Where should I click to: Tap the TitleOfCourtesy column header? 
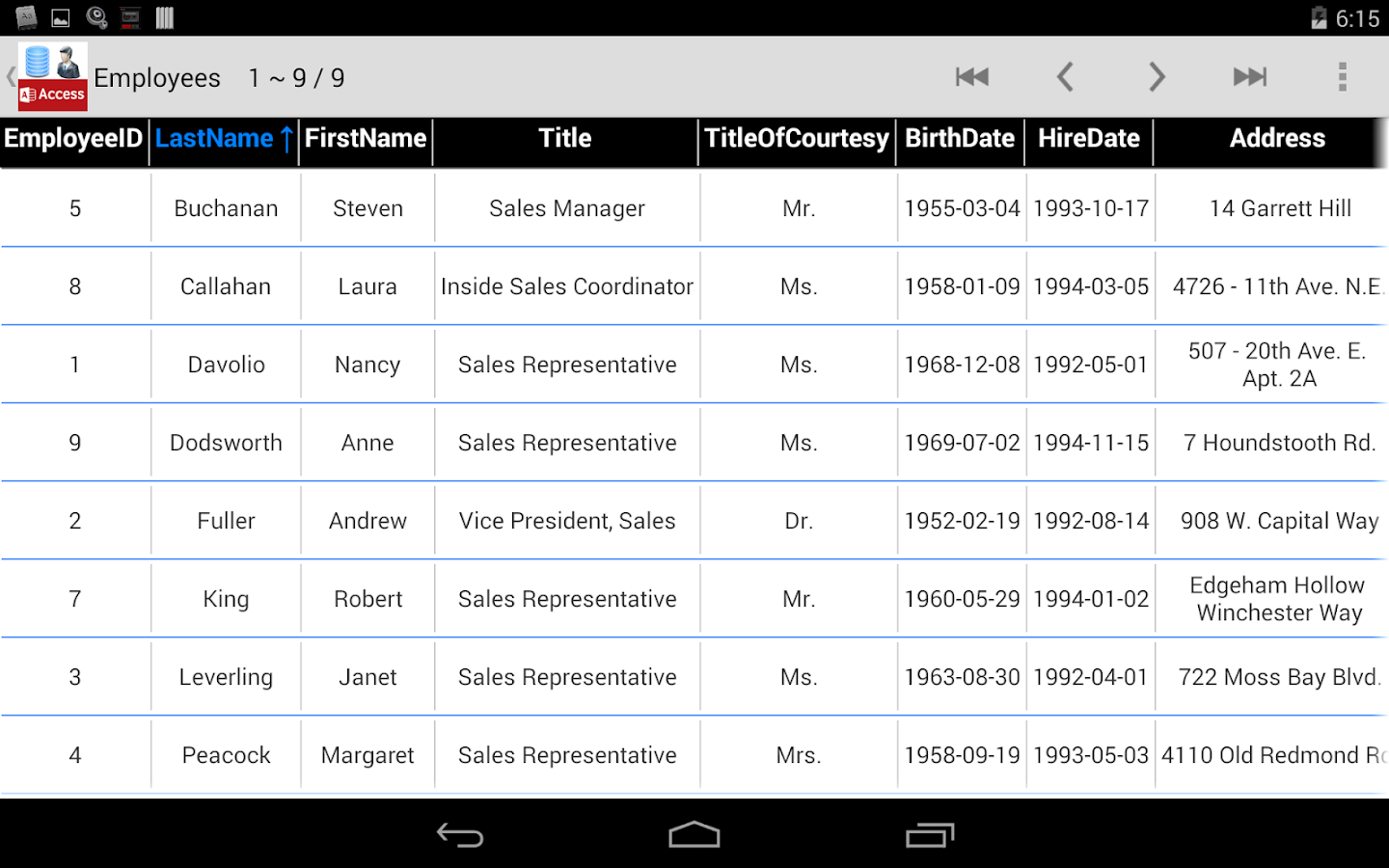[x=797, y=139]
